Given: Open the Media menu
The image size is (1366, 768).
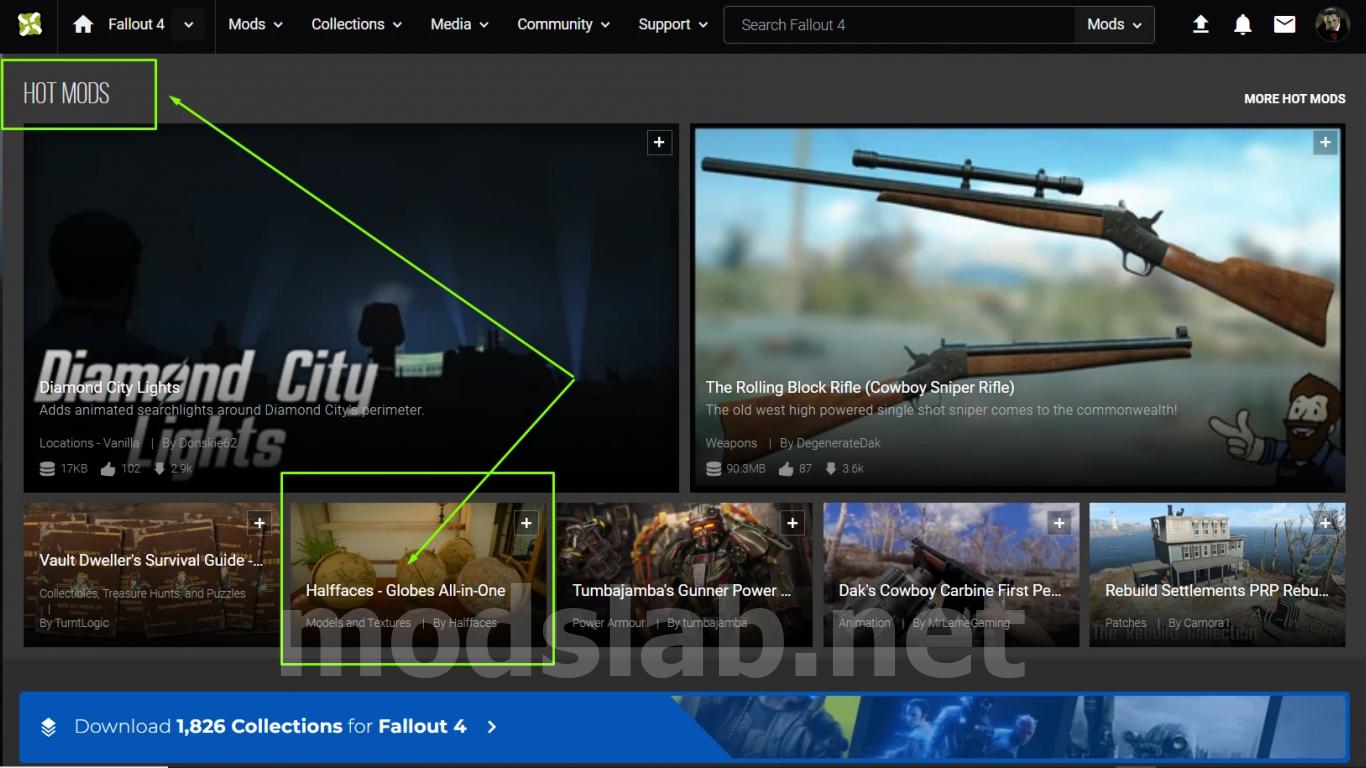Looking at the screenshot, I should coord(460,24).
